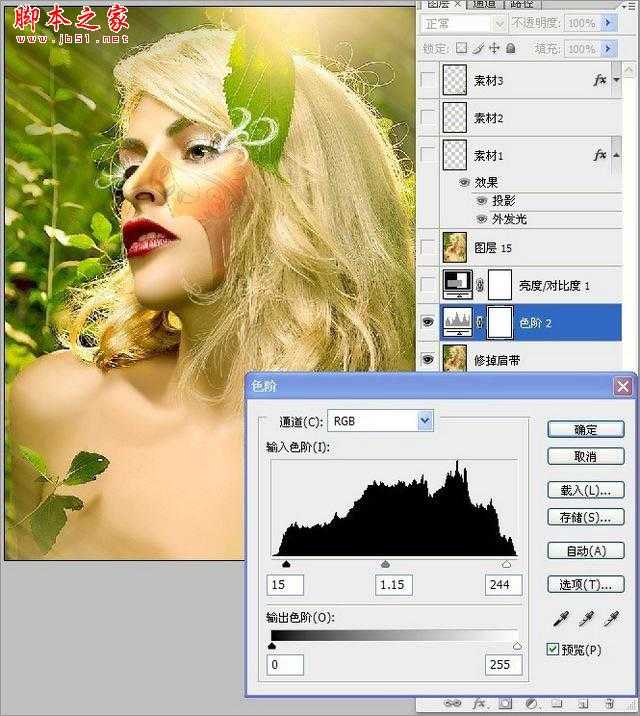Click the 载入(L)... load button

click(585, 490)
